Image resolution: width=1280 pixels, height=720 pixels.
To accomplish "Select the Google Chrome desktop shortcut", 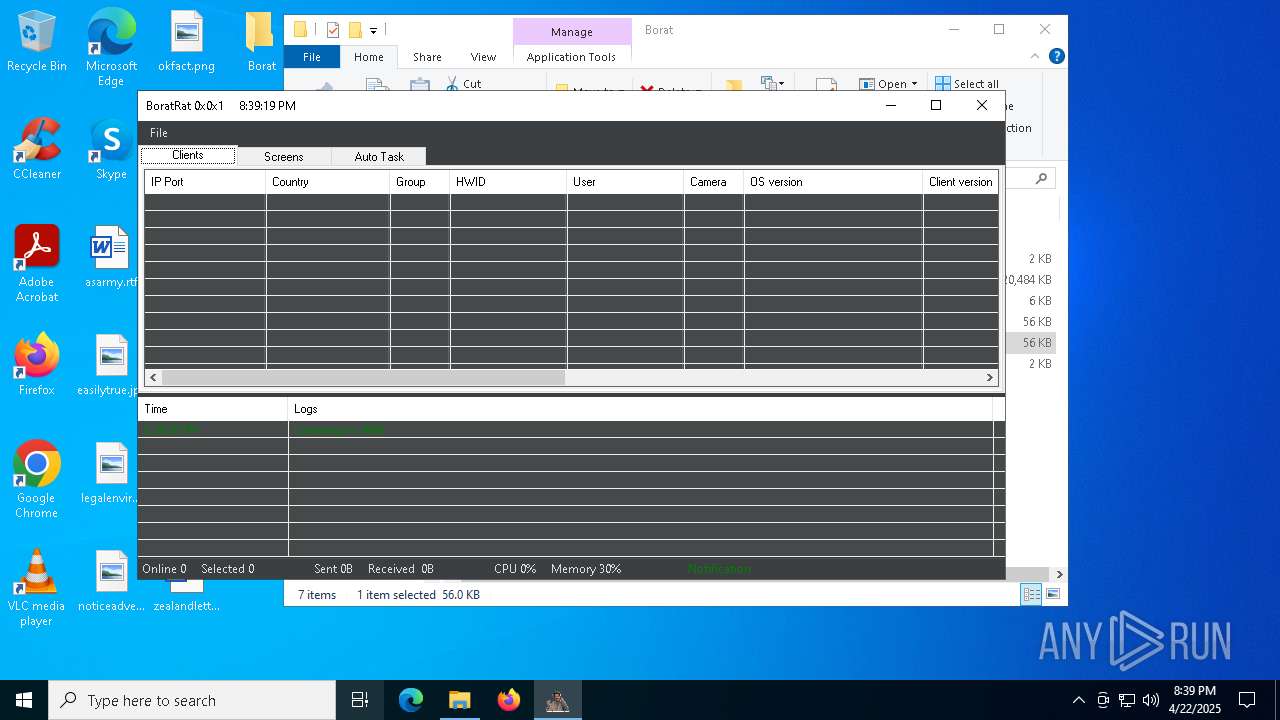I will [x=37, y=480].
